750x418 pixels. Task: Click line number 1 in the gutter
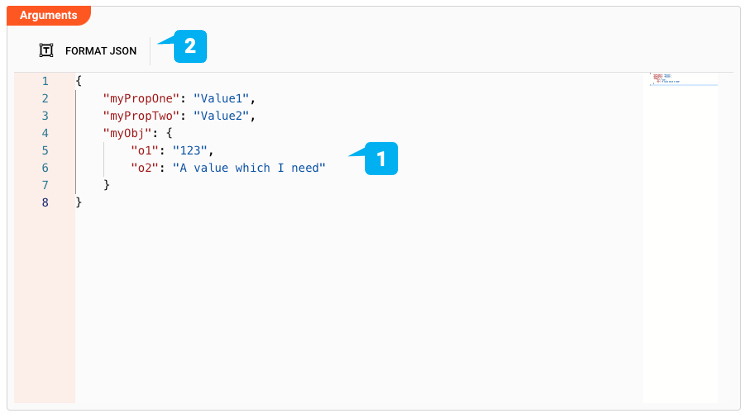[45, 80]
